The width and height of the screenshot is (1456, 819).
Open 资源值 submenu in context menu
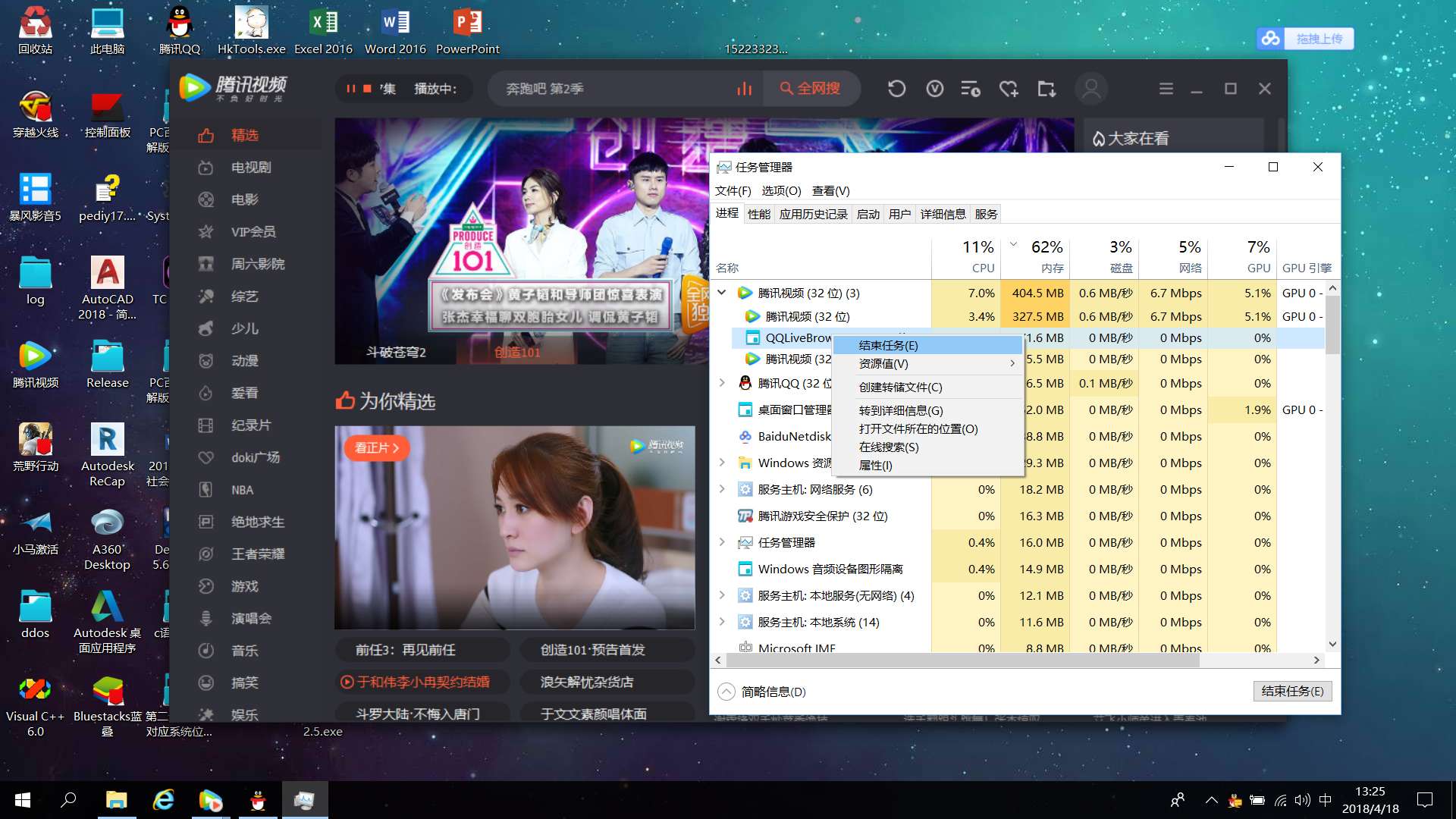pyautogui.click(x=928, y=364)
